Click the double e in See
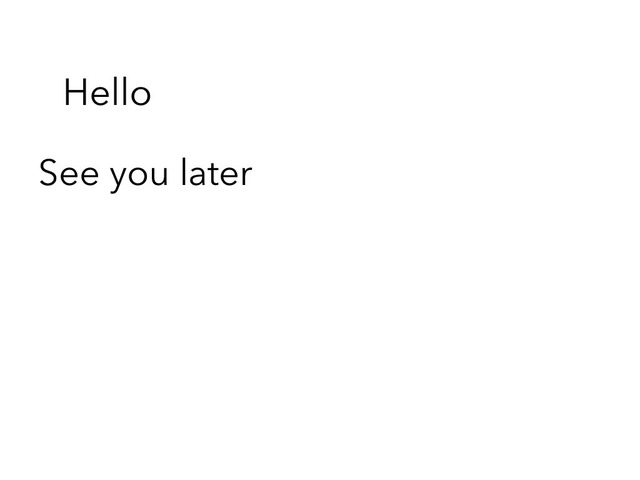 pyautogui.click(x=80, y=176)
